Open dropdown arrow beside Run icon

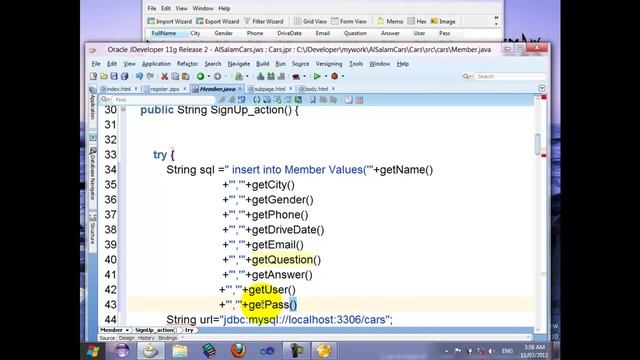pyautogui.click(x=325, y=76)
